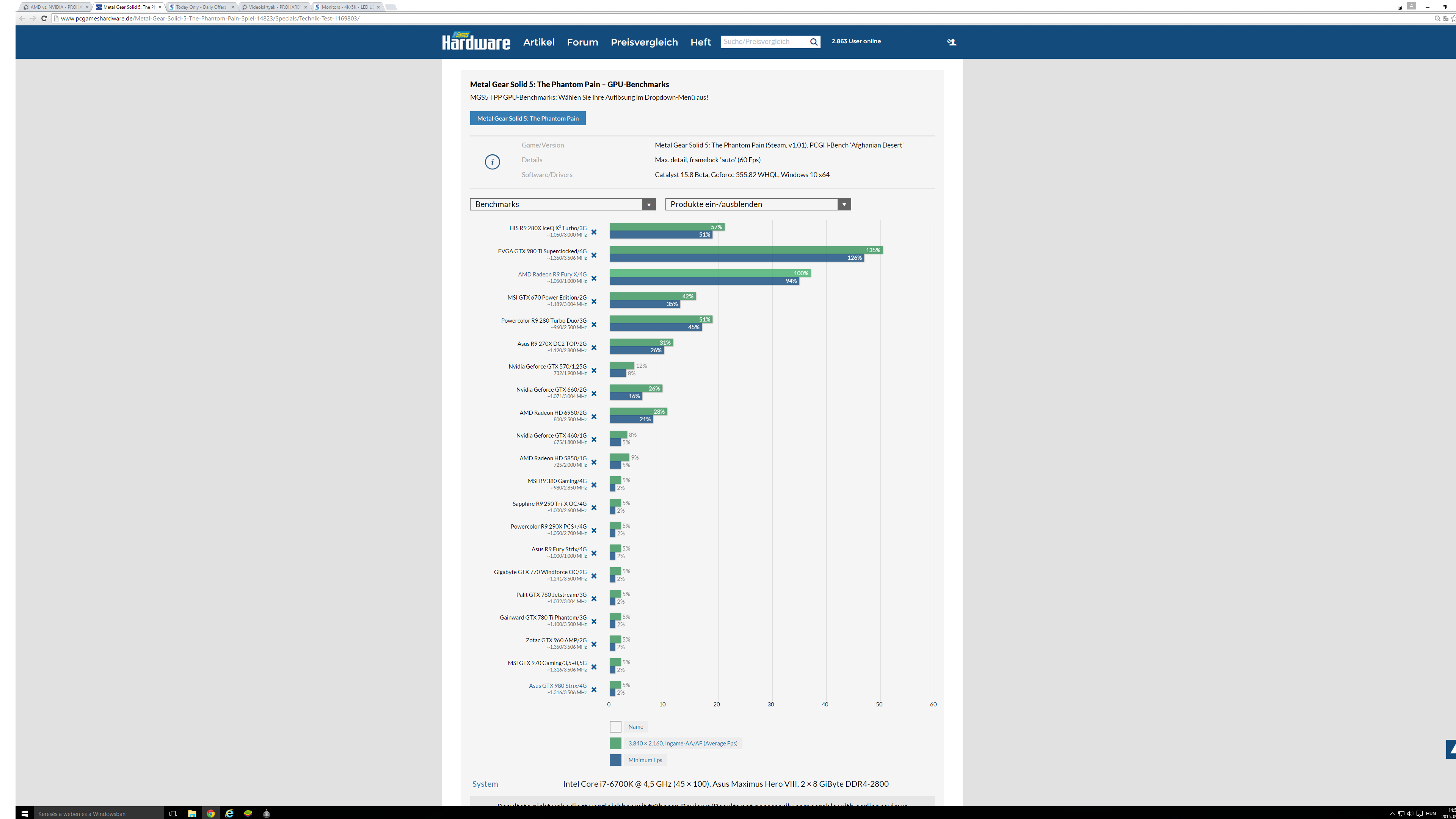This screenshot has height=819, width=1456.
Task: Click X next to Nvidia Geforce GTX 460/1G
Action: [593, 439]
